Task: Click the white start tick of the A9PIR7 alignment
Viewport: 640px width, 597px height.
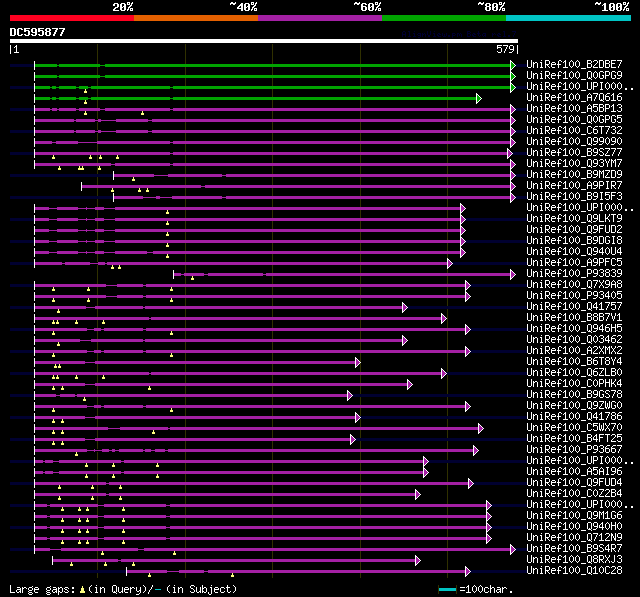Action: point(82,186)
